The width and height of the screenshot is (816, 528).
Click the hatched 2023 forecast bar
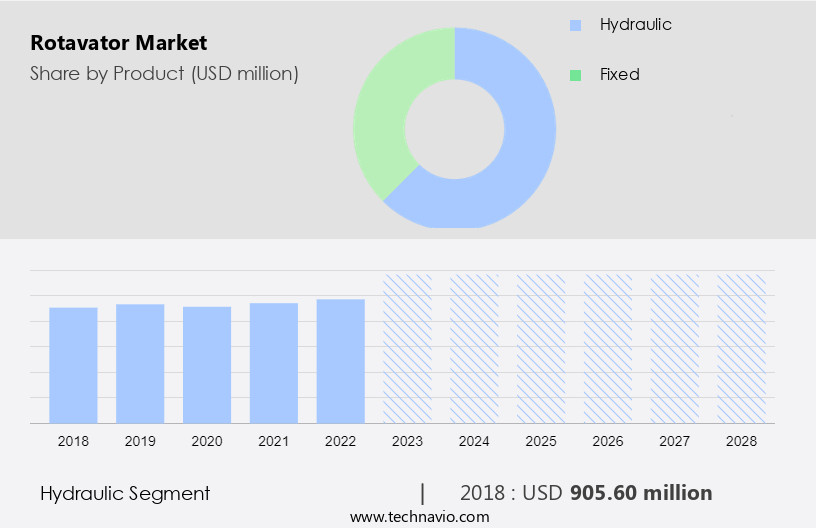(407, 348)
